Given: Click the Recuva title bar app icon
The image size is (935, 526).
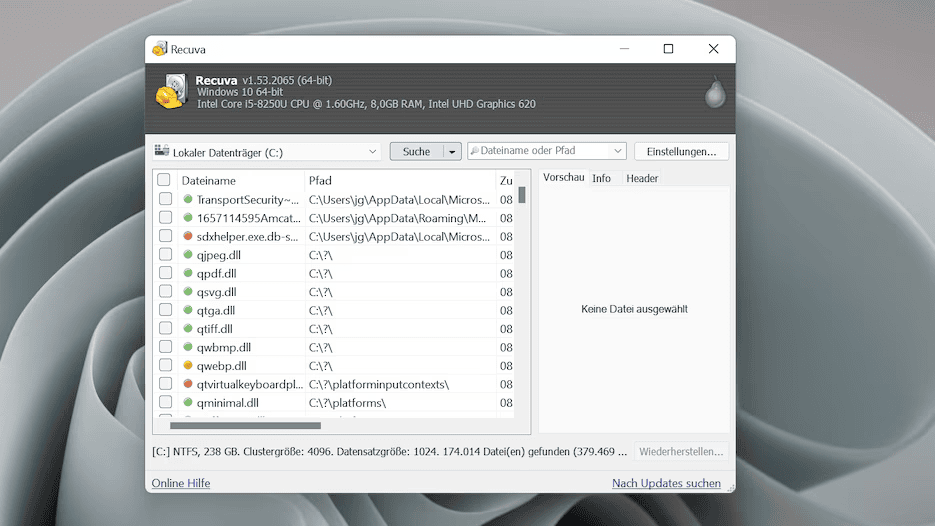Looking at the screenshot, I should [x=159, y=49].
